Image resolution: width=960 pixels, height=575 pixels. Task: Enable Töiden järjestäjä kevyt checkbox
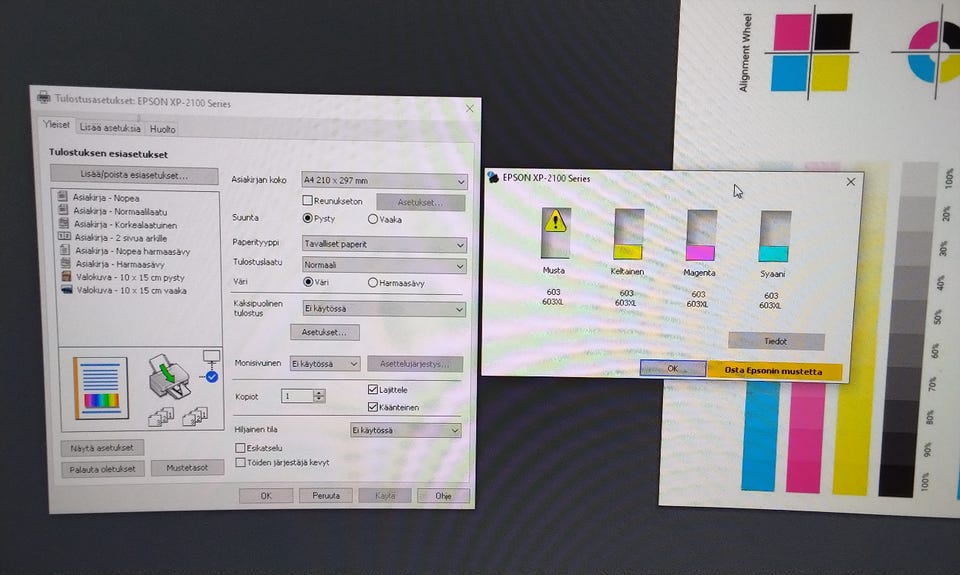241,462
